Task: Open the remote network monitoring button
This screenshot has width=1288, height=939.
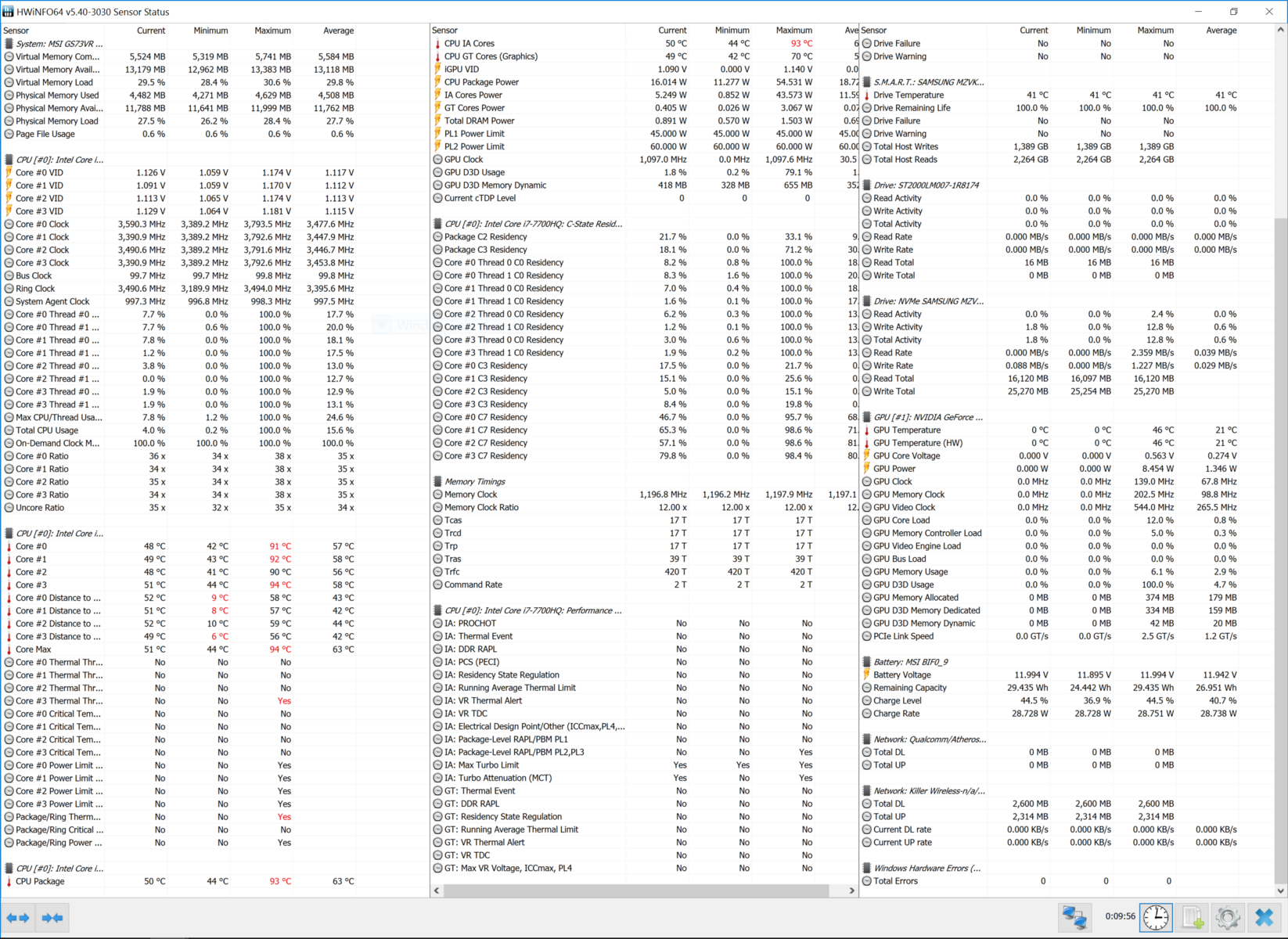Action: (1074, 917)
